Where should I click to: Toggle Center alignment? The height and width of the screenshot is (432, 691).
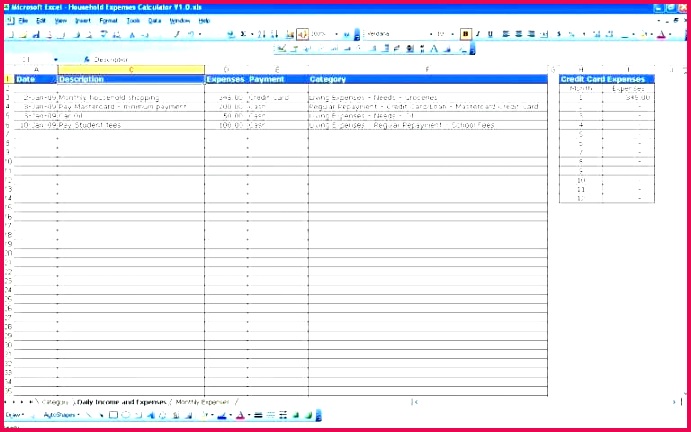click(519, 34)
